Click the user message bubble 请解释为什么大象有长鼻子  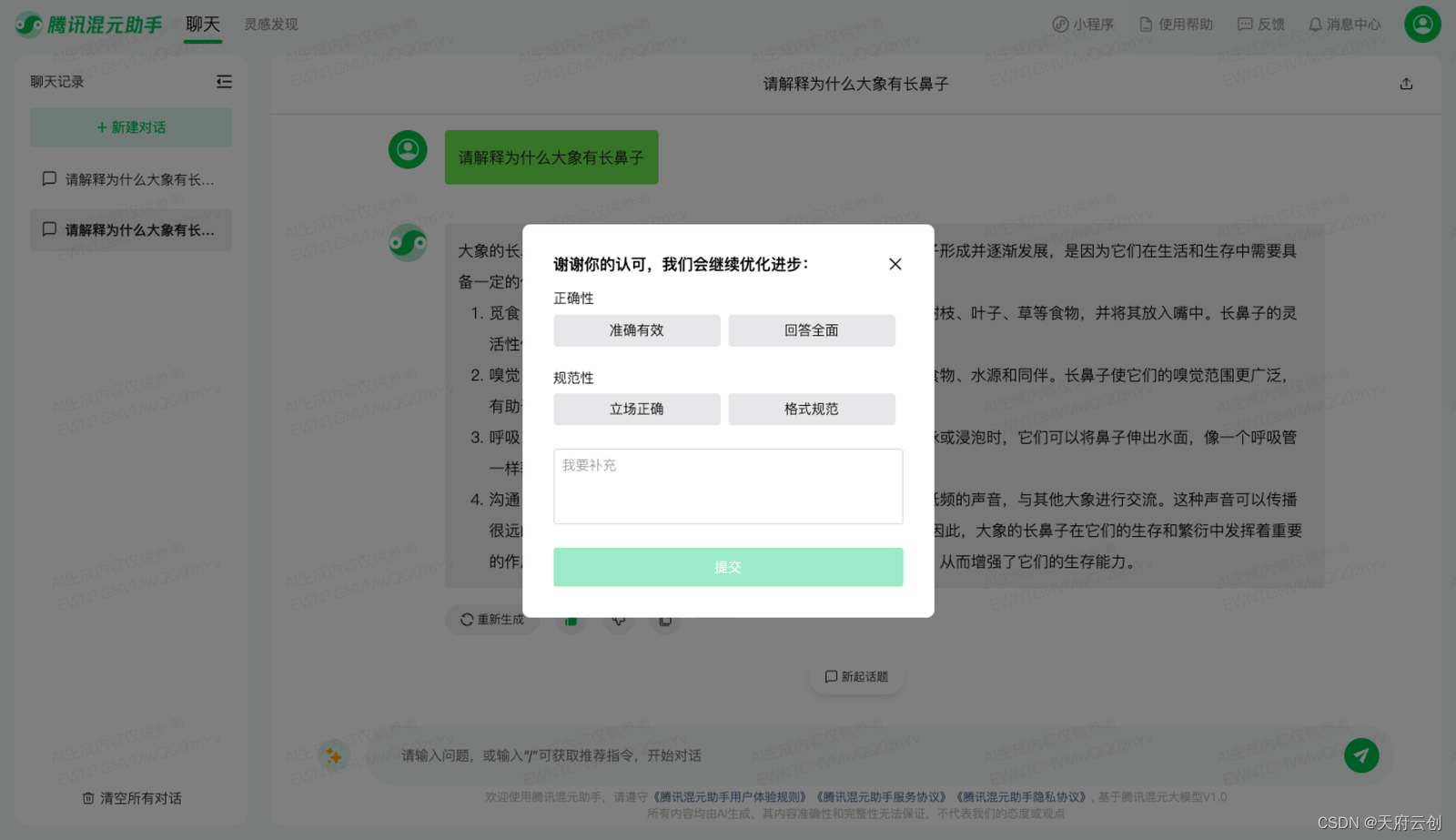[x=551, y=157]
